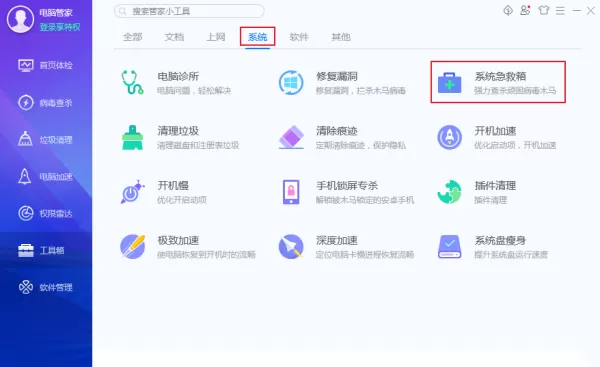Click 极致加速 title text
The width and height of the screenshot is (600, 367).
(x=178, y=240)
